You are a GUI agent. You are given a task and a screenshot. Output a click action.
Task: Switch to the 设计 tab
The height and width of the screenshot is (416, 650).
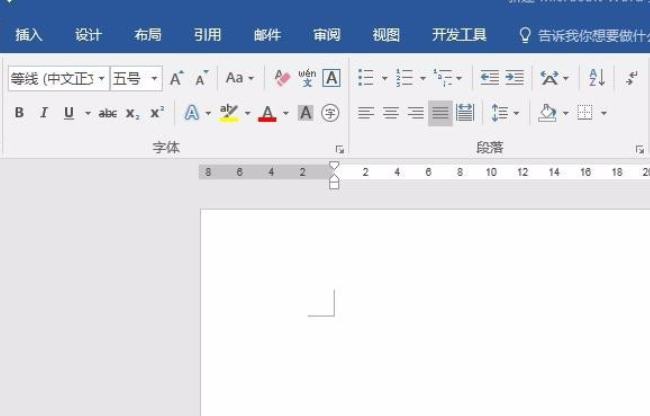point(88,35)
